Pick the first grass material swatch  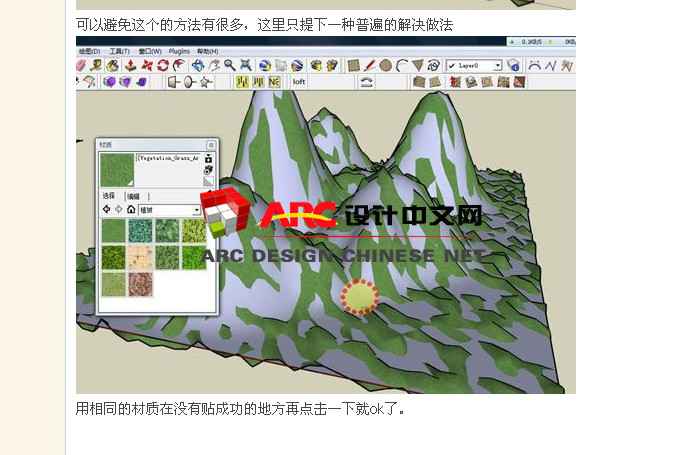pyautogui.click(x=113, y=231)
